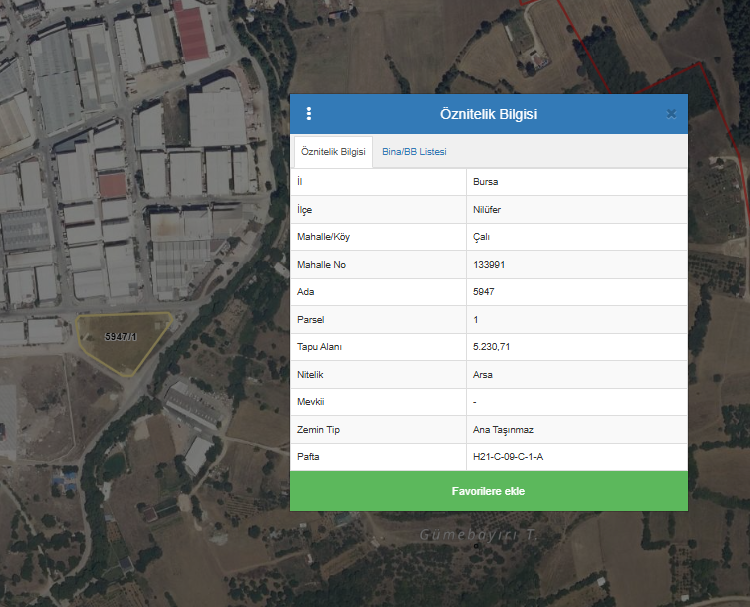Viewport: 750px width, 607px height.
Task: Click the blue dialog title text Öznitelik Bilgisi
Action: pyautogui.click(x=488, y=114)
